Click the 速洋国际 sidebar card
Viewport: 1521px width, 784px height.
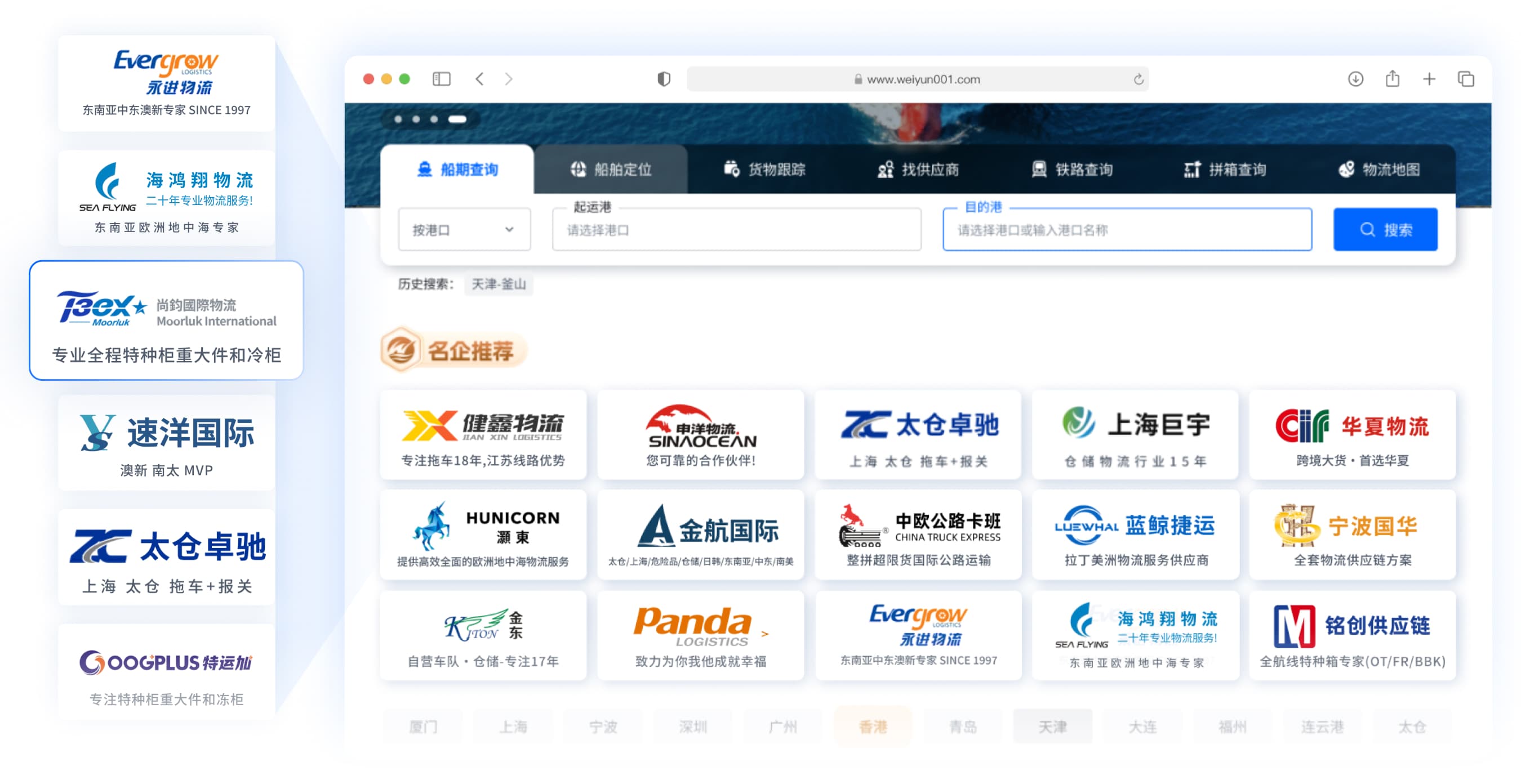(x=167, y=443)
